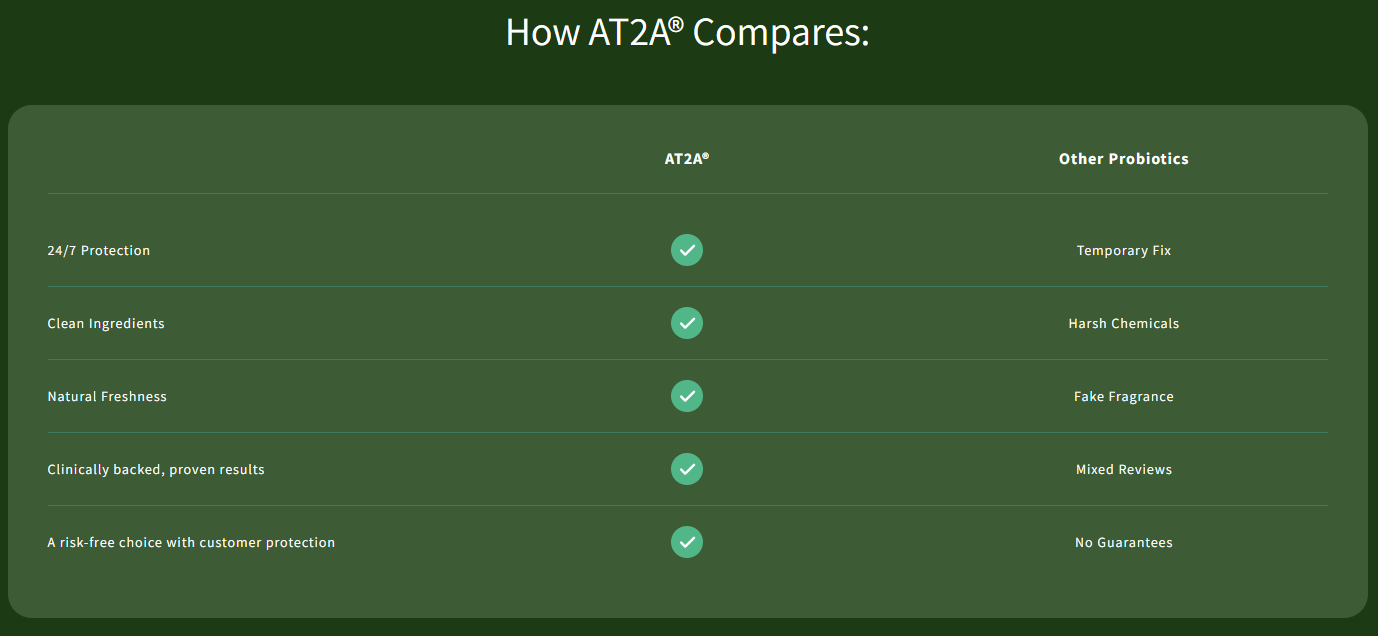The image size is (1378, 636).
Task: Click Clinically backed, proven results text
Action: coord(155,470)
